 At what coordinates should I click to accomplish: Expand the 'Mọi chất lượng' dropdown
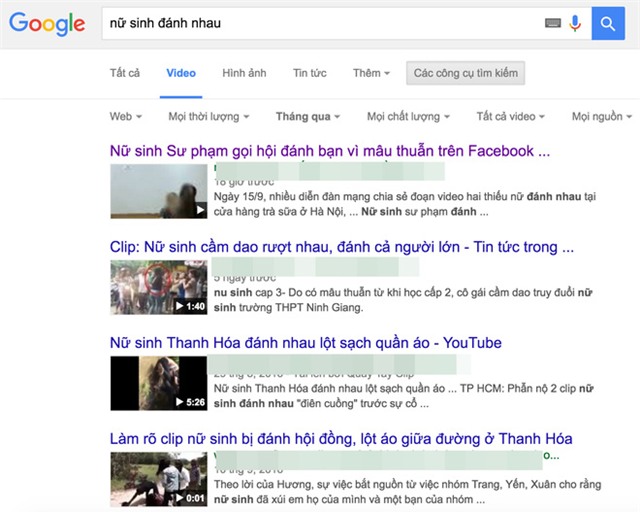coord(408,117)
